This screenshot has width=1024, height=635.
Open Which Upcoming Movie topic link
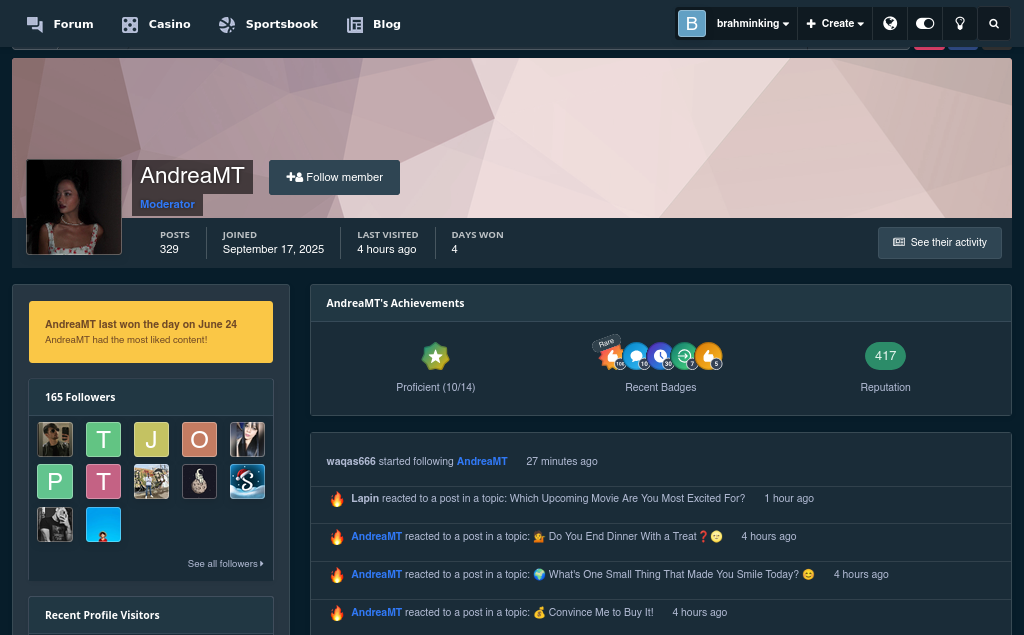(x=627, y=498)
